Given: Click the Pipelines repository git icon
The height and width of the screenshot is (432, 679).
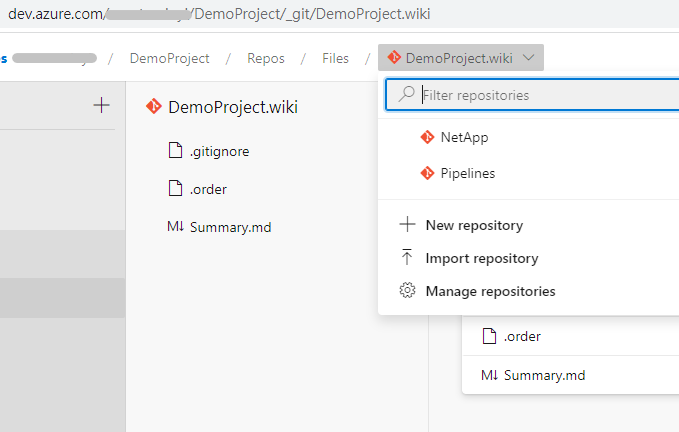Looking at the screenshot, I should (x=428, y=173).
